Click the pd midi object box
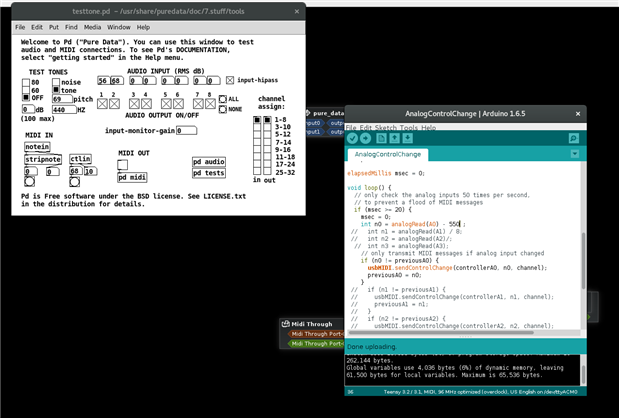Screen dimensions: 619x418 tap(130, 177)
